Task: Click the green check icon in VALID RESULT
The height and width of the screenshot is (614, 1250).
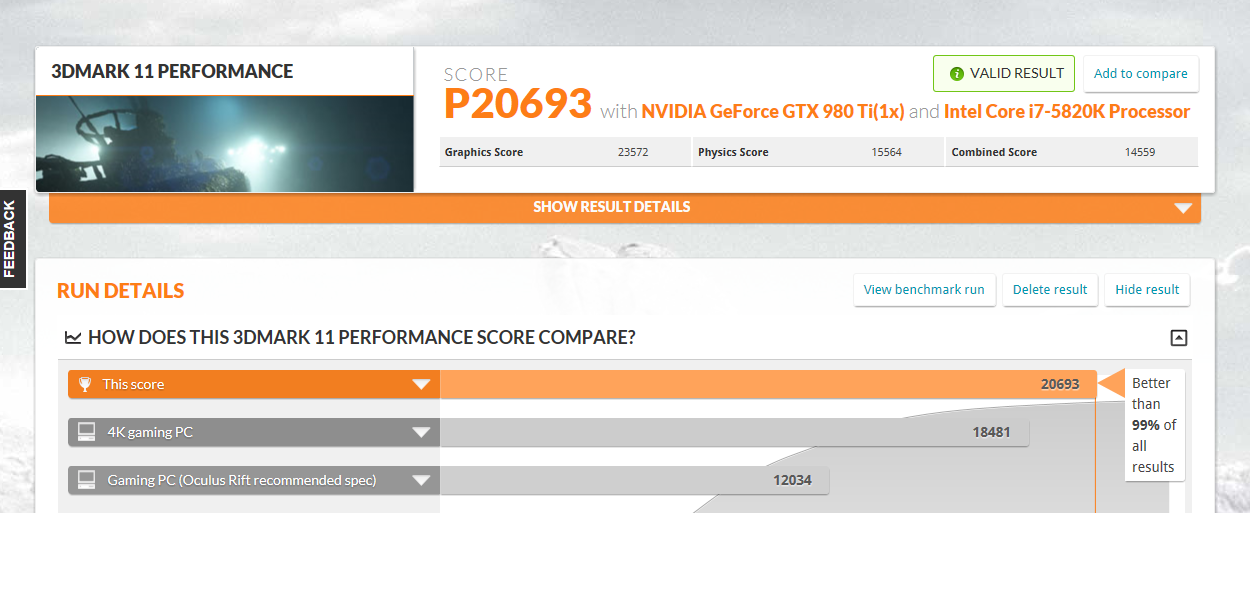Action: (x=959, y=73)
